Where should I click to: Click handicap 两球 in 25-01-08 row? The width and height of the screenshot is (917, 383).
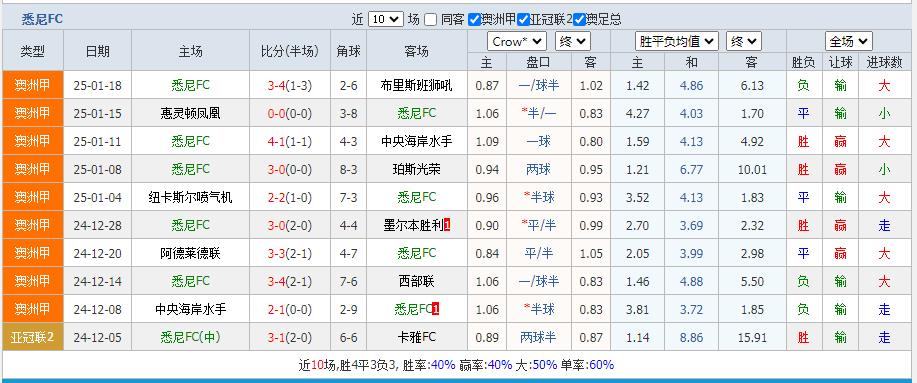539,170
